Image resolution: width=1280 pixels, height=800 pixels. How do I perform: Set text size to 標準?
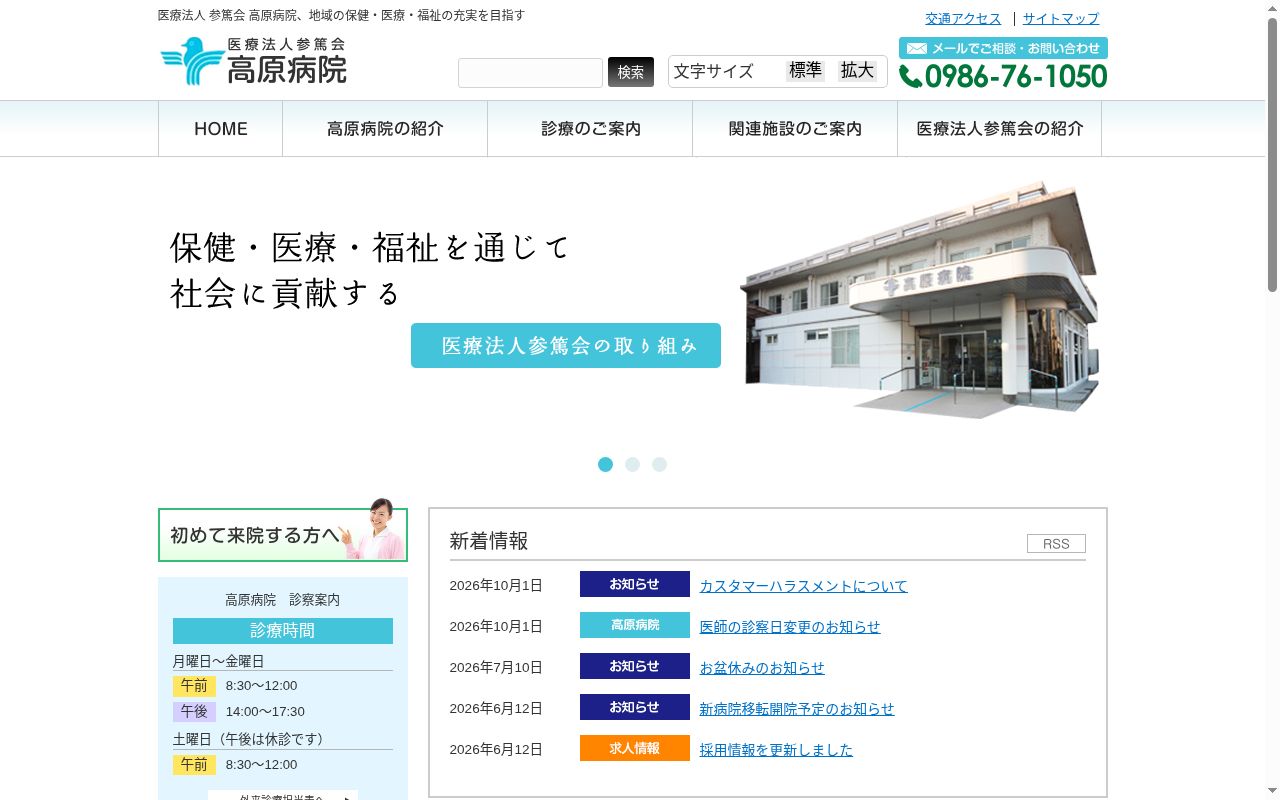pyautogui.click(x=805, y=70)
